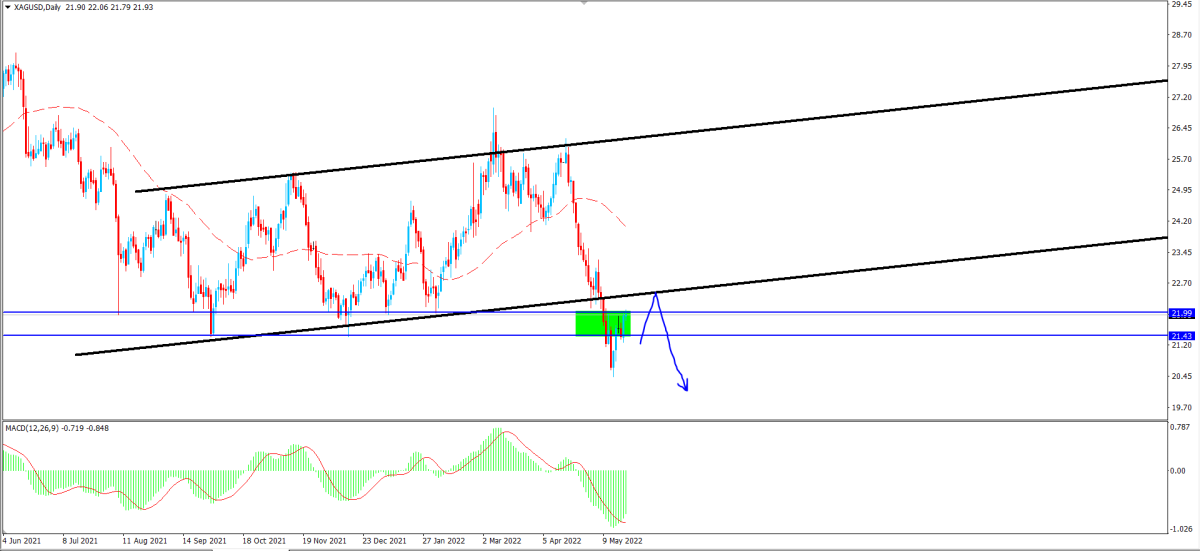This screenshot has width=1200, height=551.
Task: Click the 0.00 MACD scale value
Action: click(x=1179, y=471)
